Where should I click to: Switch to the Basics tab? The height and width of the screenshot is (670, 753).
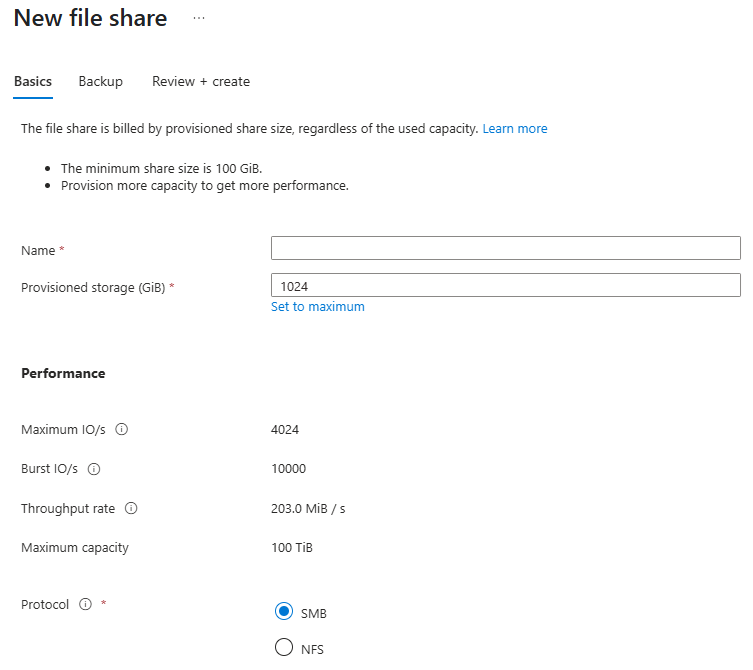click(x=33, y=82)
